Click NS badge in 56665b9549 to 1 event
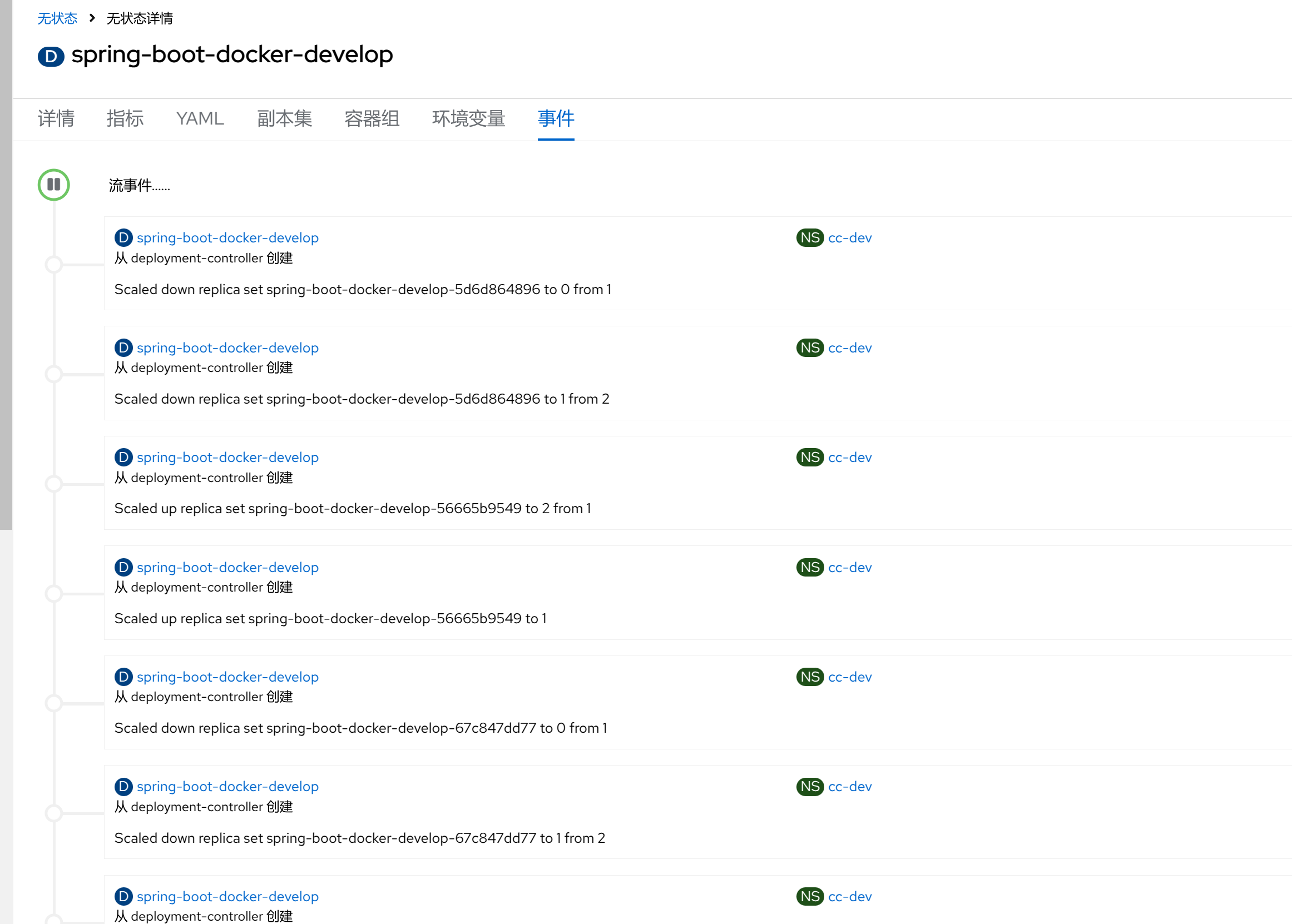Viewport: 1292px width, 924px height. click(809, 567)
